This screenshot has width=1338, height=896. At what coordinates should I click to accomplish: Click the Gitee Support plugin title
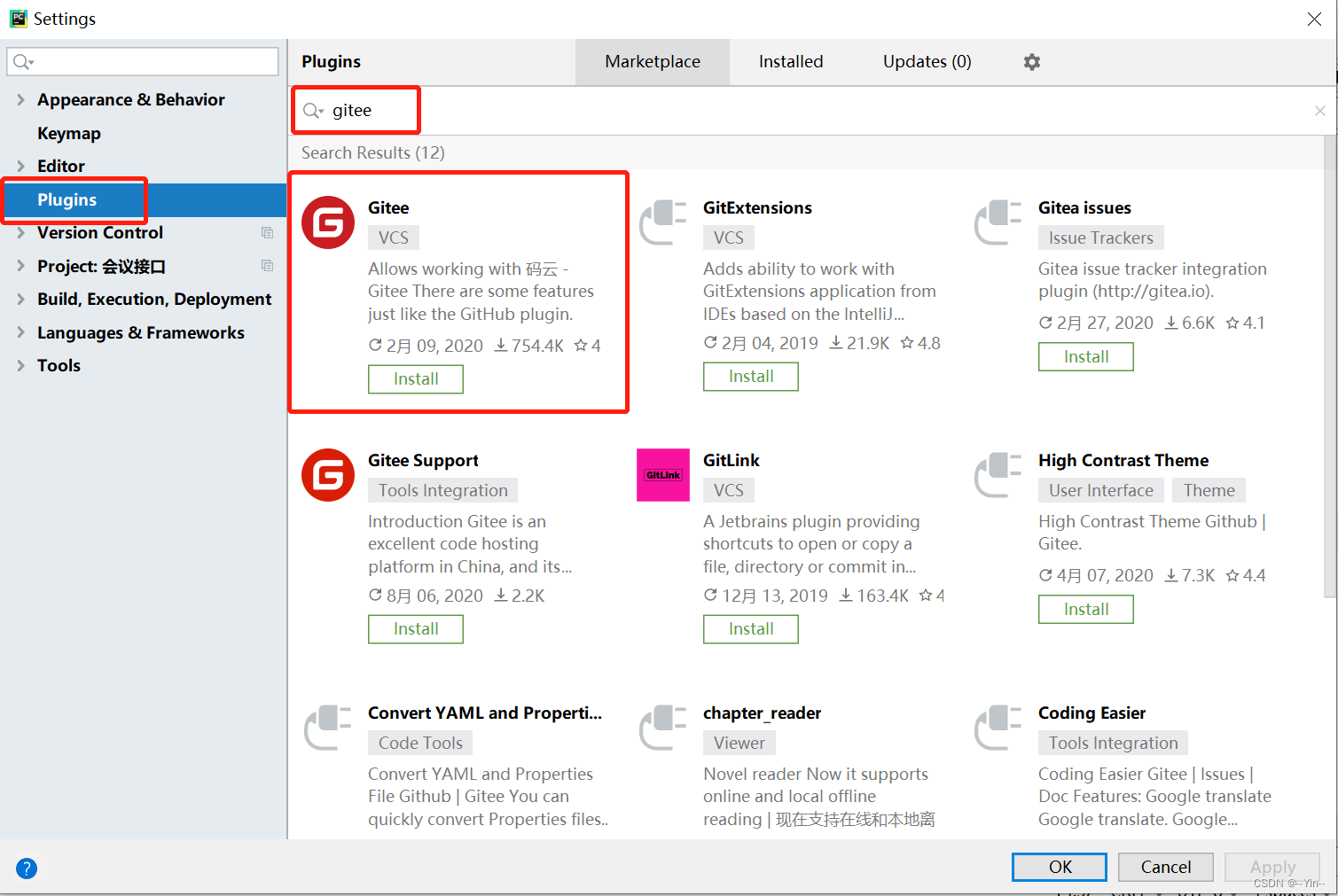423,461
